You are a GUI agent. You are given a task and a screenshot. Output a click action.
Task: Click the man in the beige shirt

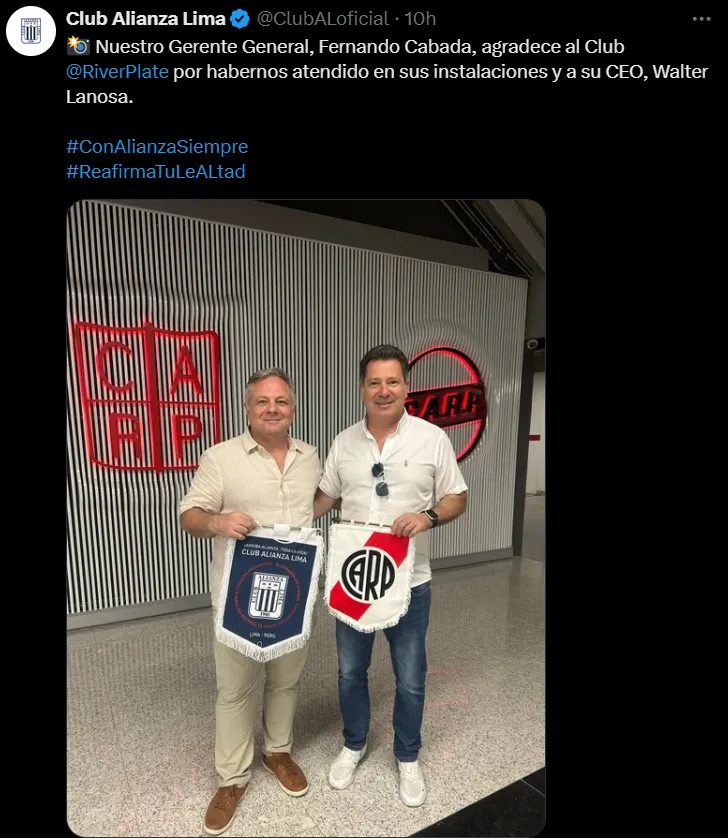click(x=252, y=593)
